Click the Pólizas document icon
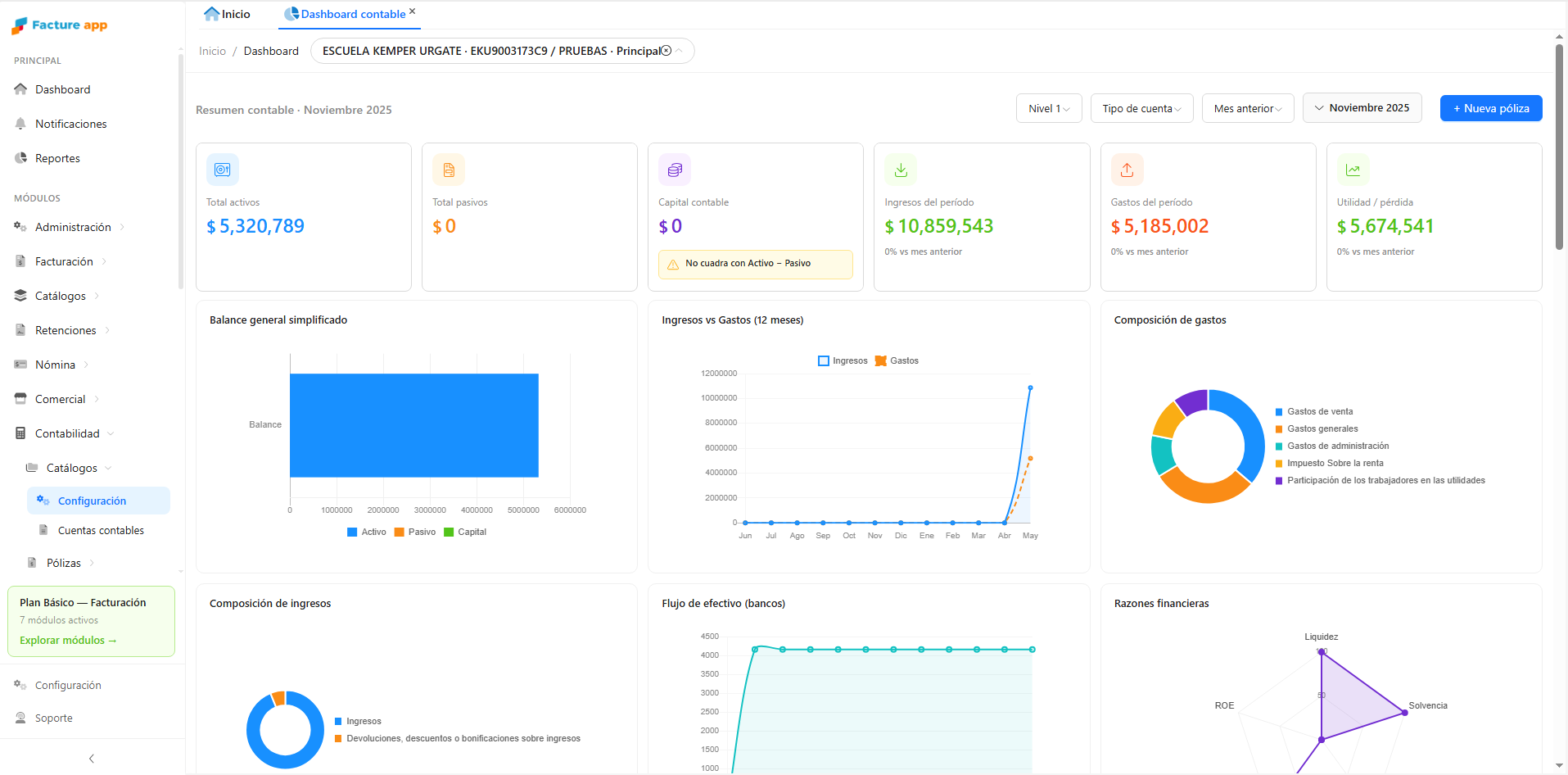This screenshot has width=1568, height=775. 32,563
